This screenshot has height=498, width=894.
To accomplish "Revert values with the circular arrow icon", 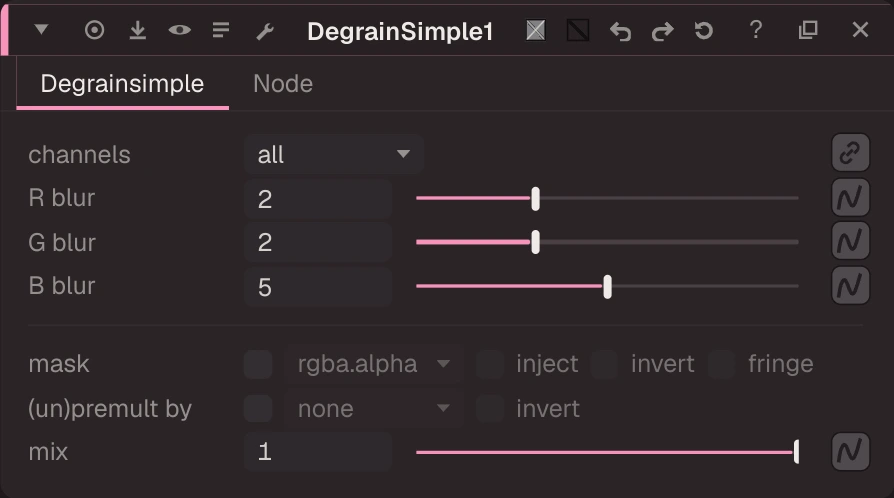I will point(704,30).
